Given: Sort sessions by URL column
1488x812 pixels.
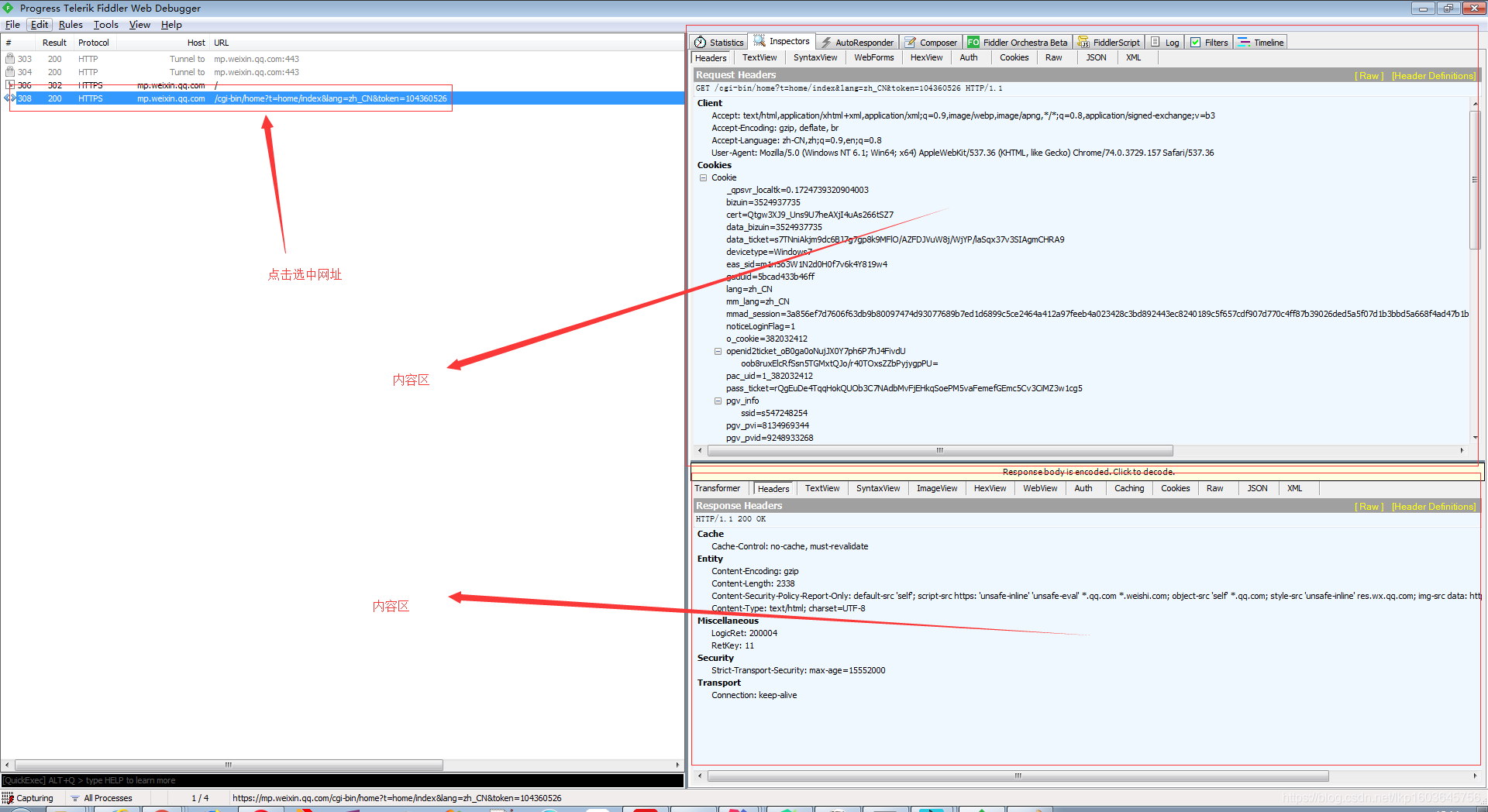Looking at the screenshot, I should click(x=222, y=43).
